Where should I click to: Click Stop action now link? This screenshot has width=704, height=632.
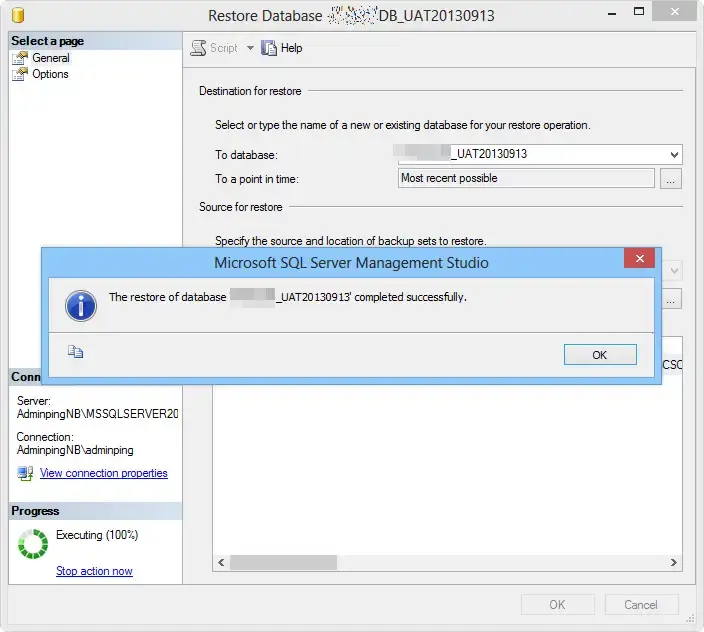point(94,571)
